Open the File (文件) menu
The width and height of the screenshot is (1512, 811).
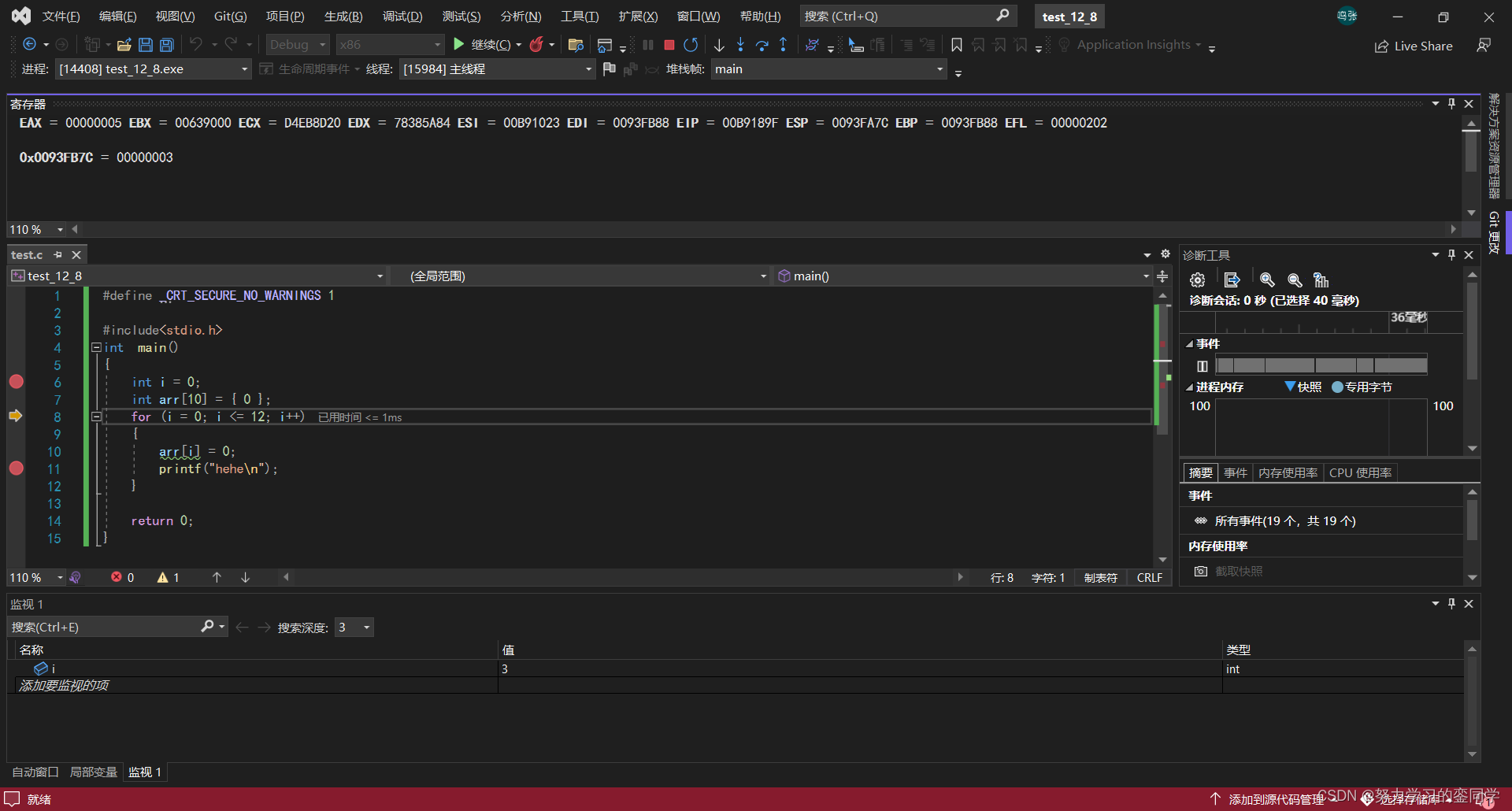pyautogui.click(x=61, y=16)
